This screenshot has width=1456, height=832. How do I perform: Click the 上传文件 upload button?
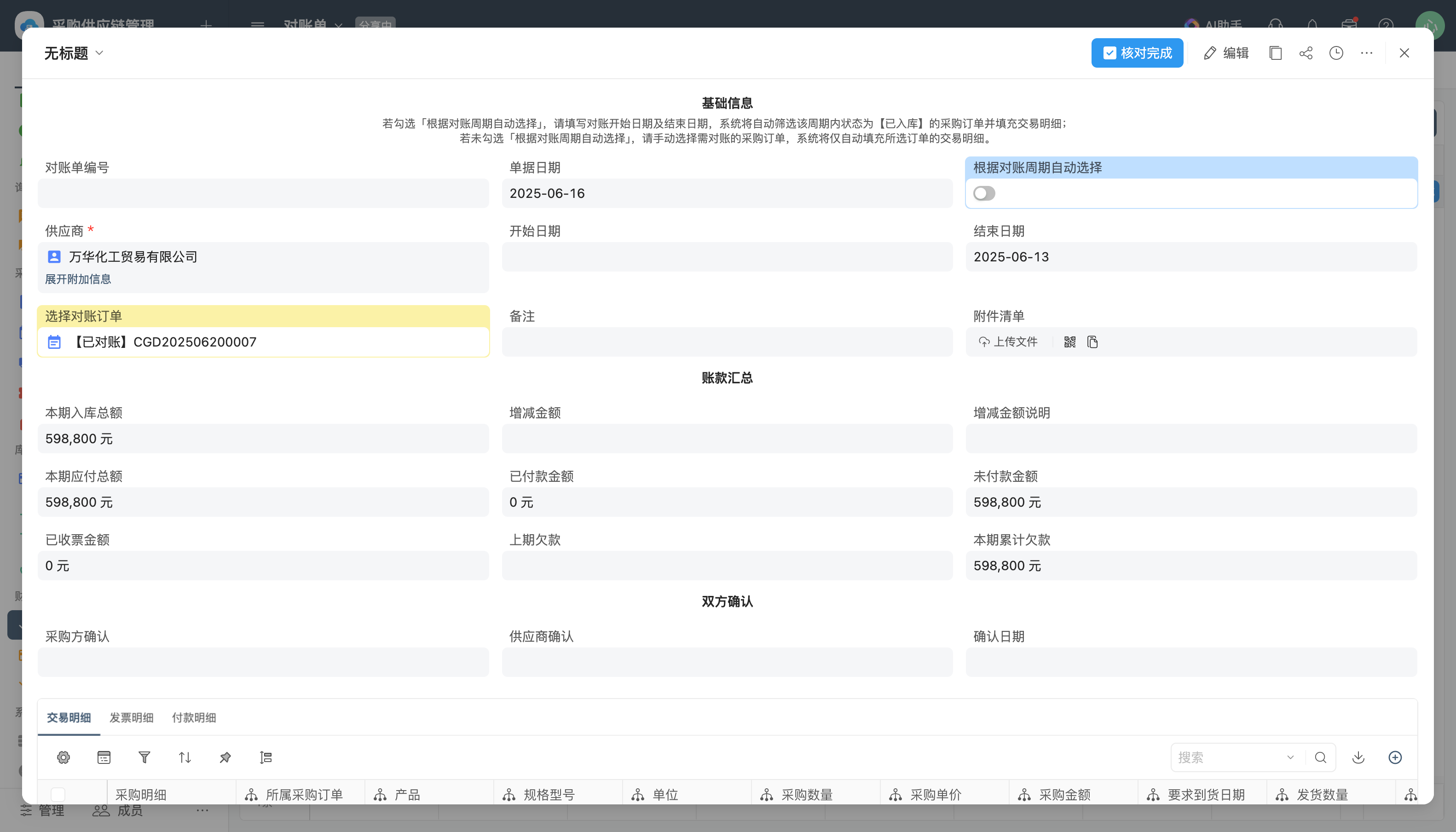click(x=1008, y=342)
